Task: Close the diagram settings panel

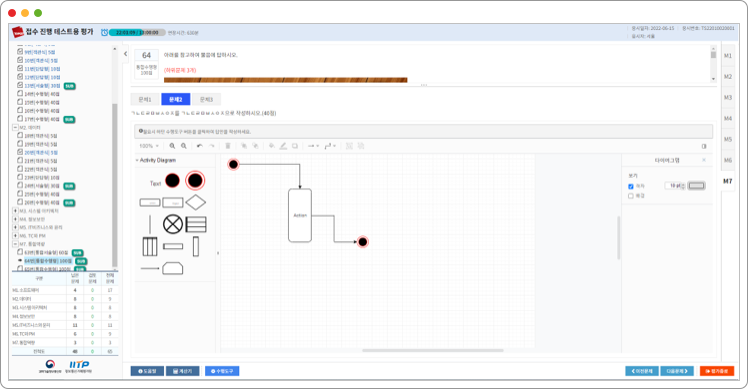Action: pyautogui.click(x=704, y=160)
